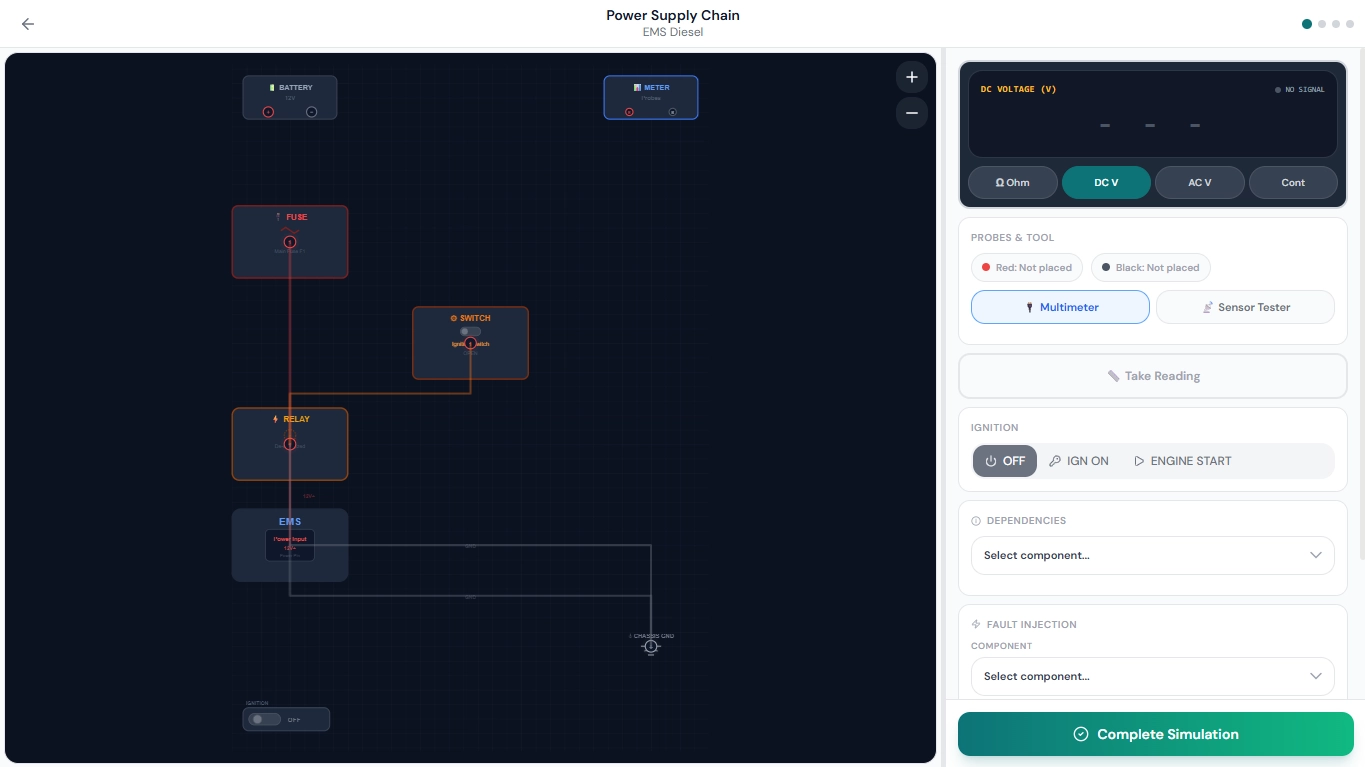Open the Dependencies component dropdown
Viewport: 1365px width, 767px height.
pyautogui.click(x=1152, y=555)
